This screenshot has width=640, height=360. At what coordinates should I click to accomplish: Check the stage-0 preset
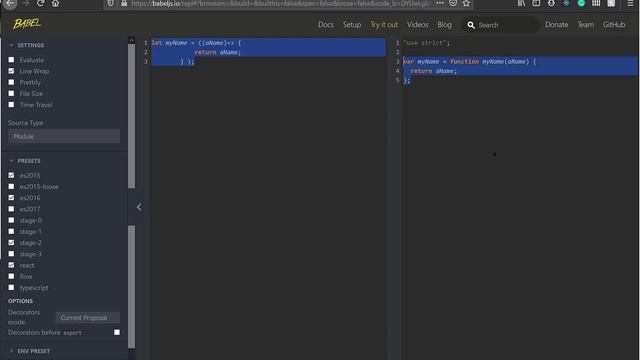[11, 220]
